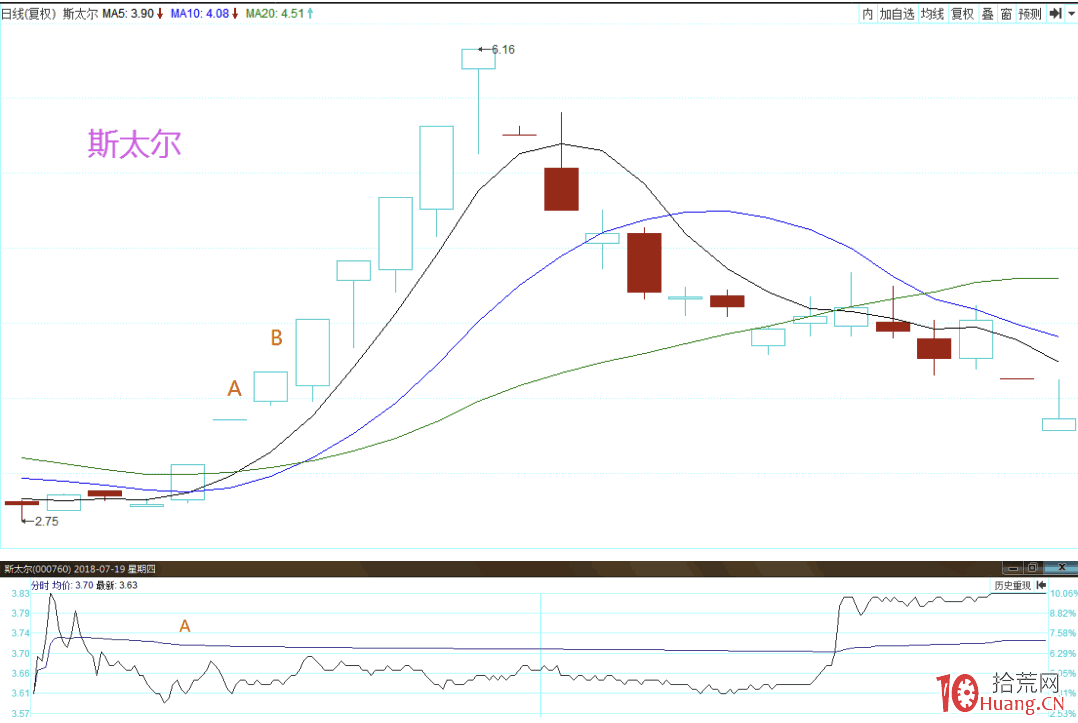Click the 窗 window button
1078x723 pixels.
click(x=1006, y=14)
